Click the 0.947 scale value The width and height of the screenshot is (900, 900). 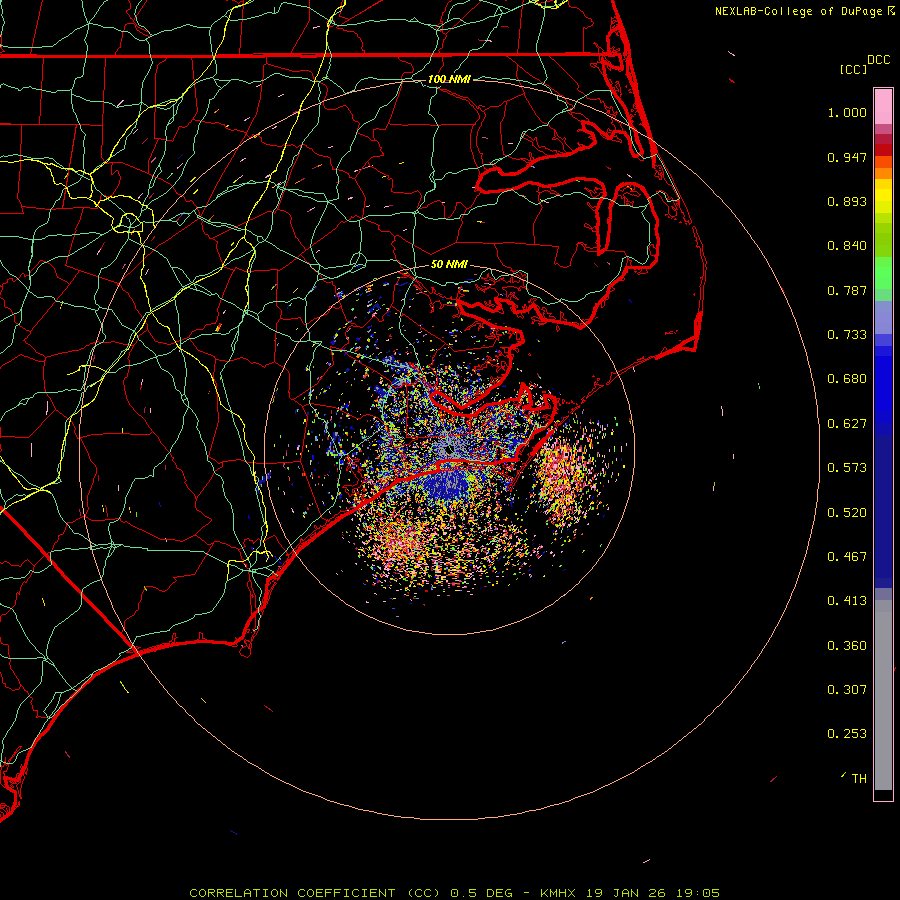[847, 157]
